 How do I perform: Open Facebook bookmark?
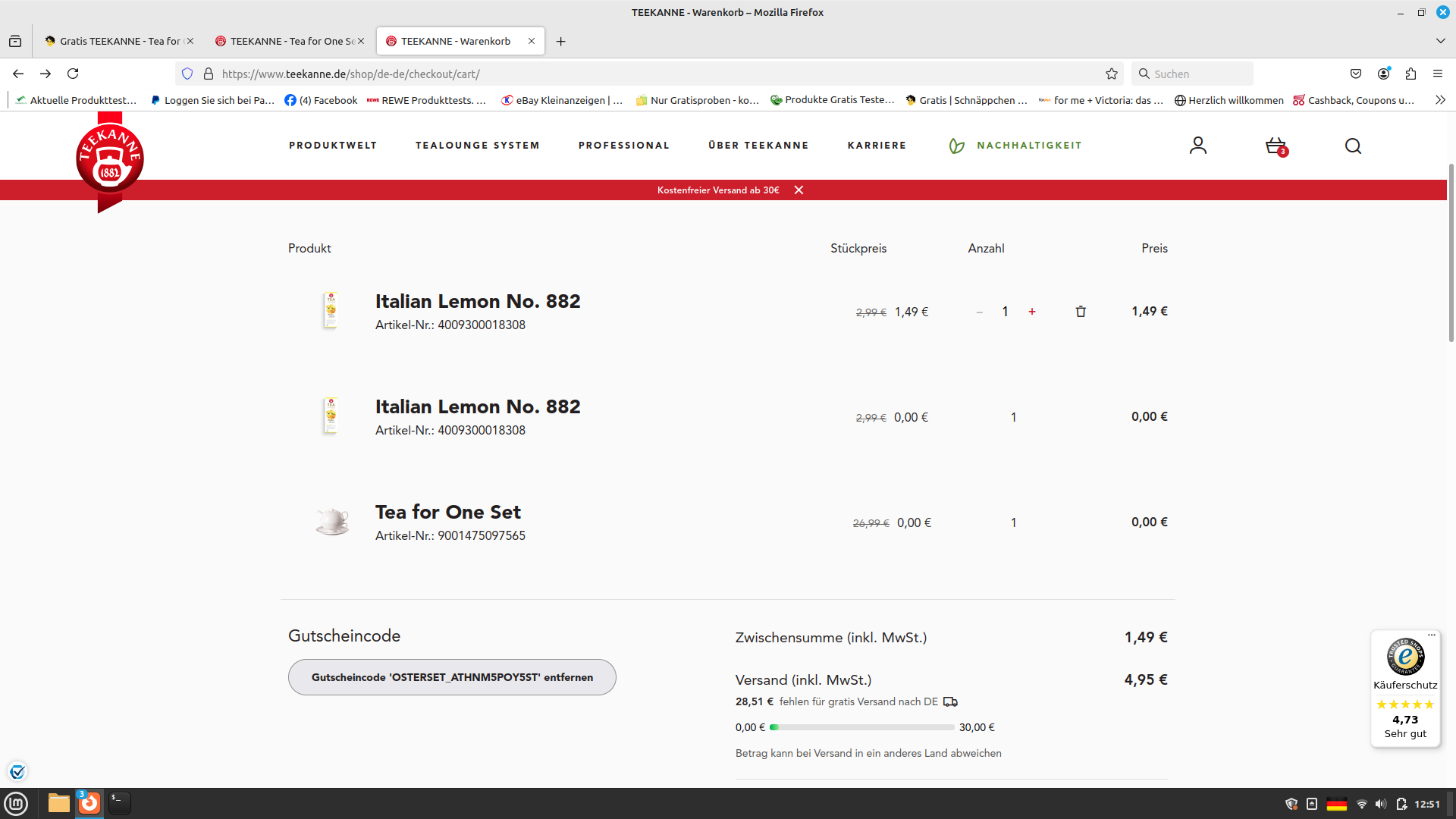[321, 100]
